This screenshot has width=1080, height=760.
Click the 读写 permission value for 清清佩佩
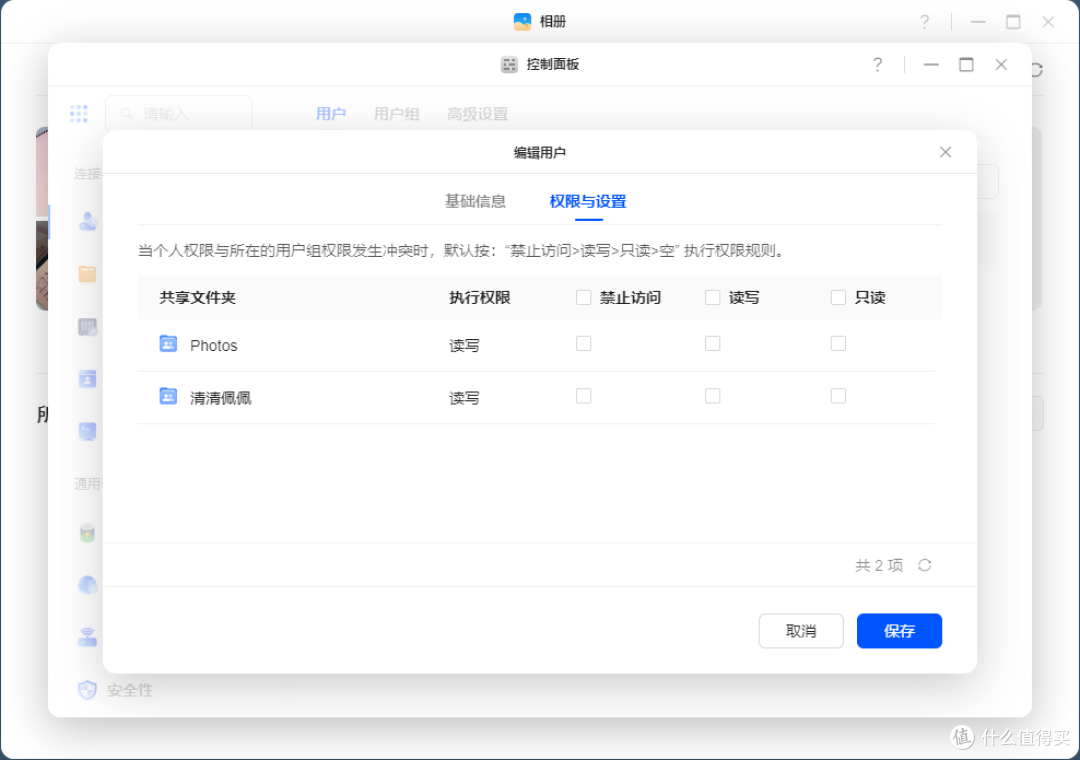[464, 398]
